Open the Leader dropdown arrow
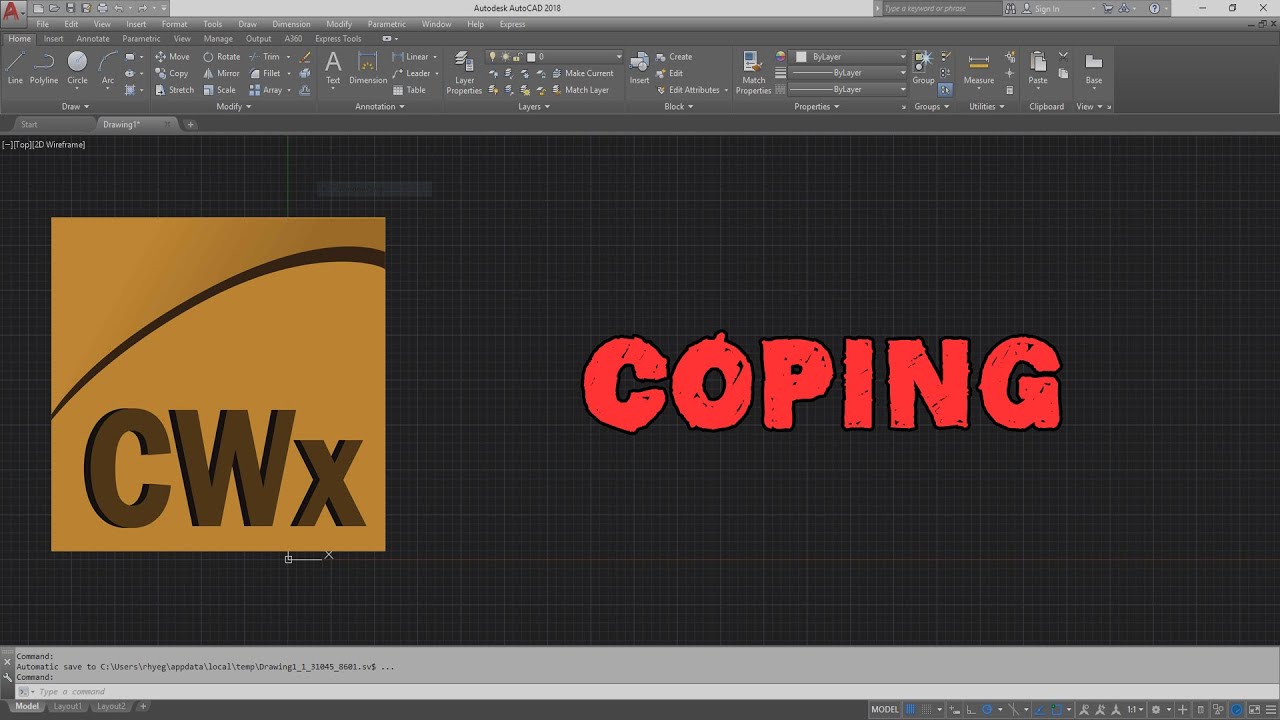 437,73
